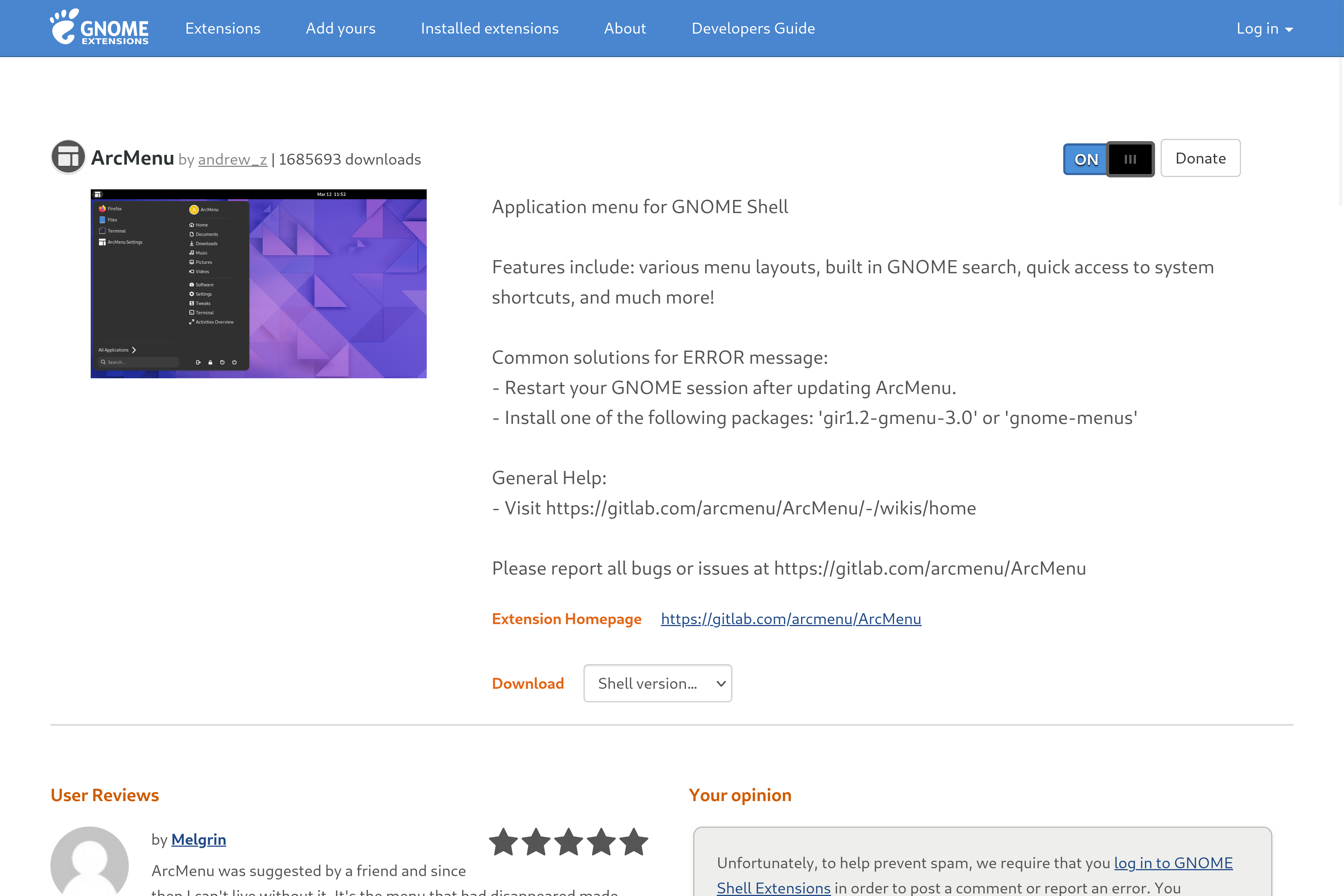Enable the ArcMenu ON toggle

tap(1086, 158)
